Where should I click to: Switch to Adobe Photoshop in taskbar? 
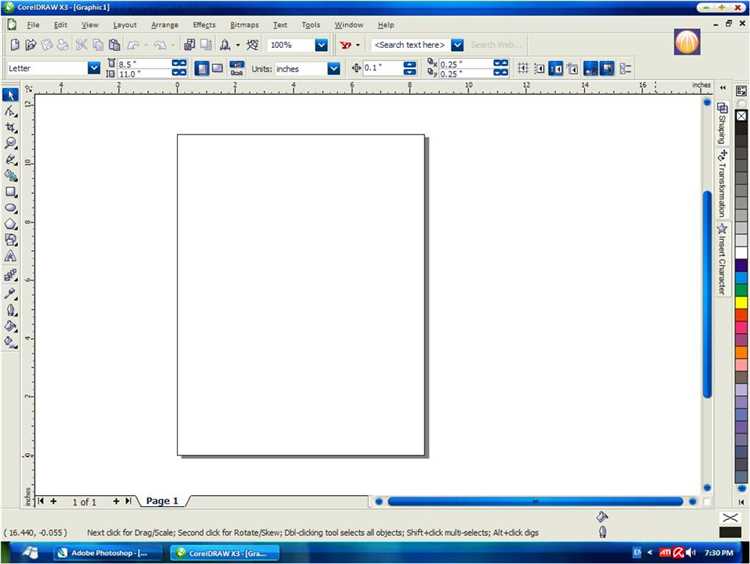click(x=108, y=552)
